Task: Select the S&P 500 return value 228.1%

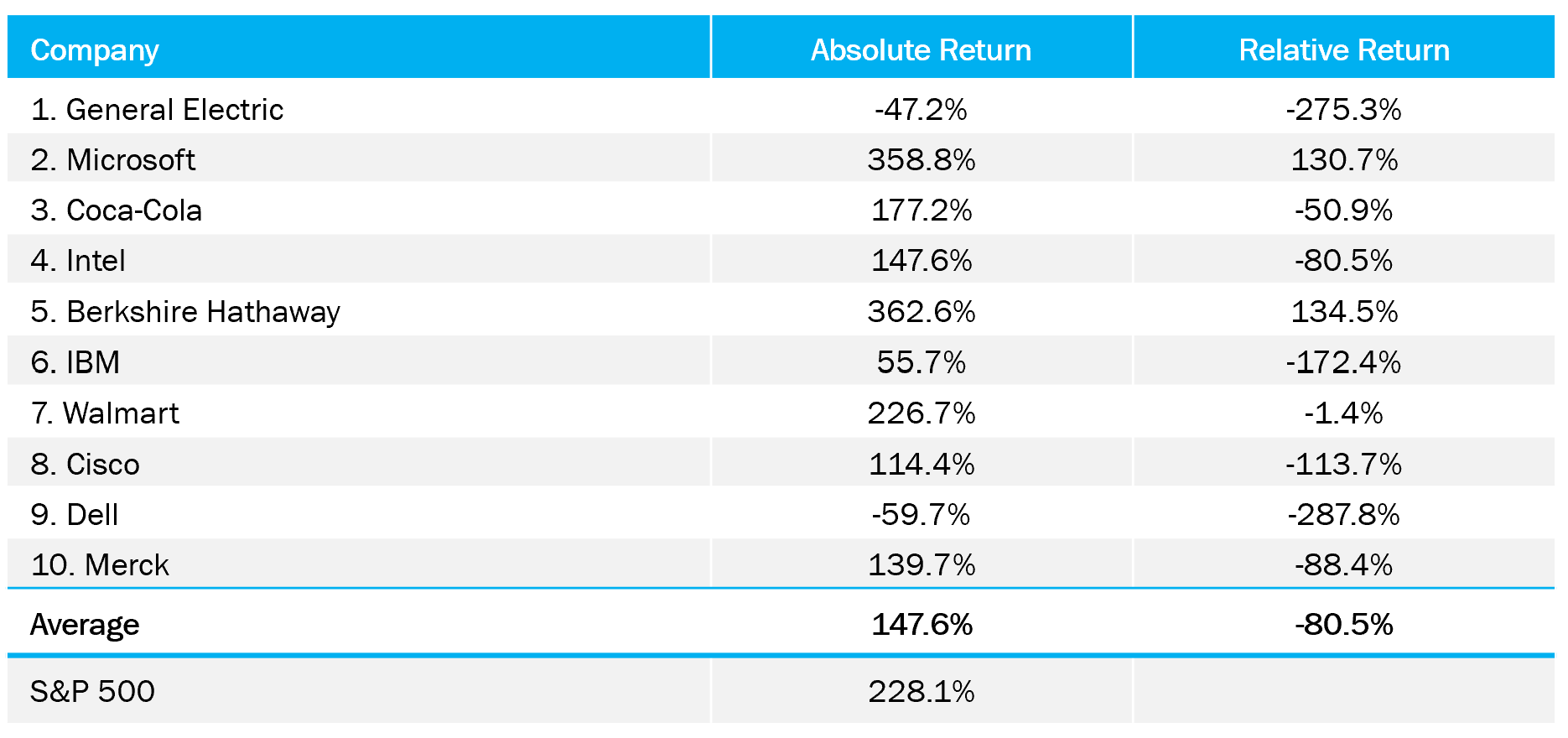Action: pos(921,692)
